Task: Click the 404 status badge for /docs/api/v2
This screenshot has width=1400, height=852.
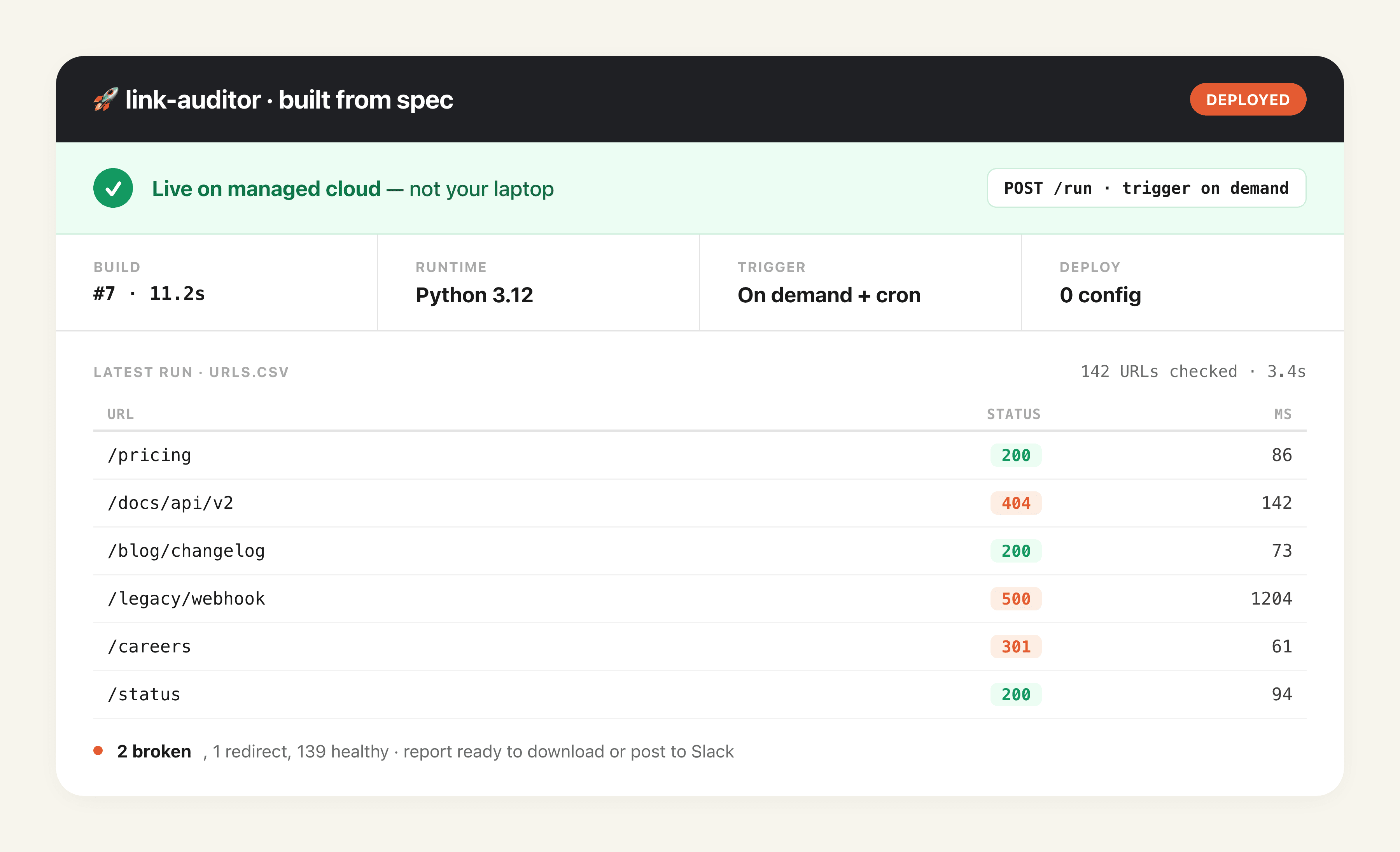Action: pos(1016,503)
